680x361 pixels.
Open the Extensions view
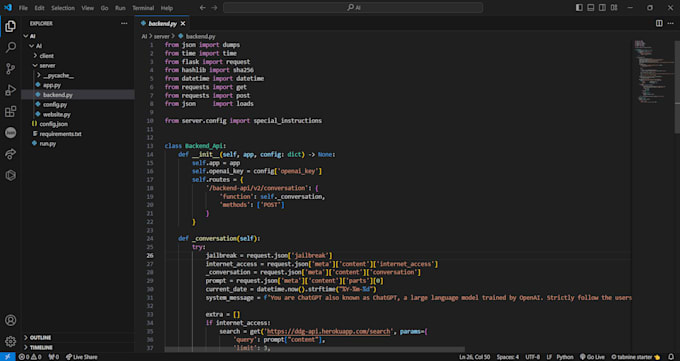click(10, 111)
